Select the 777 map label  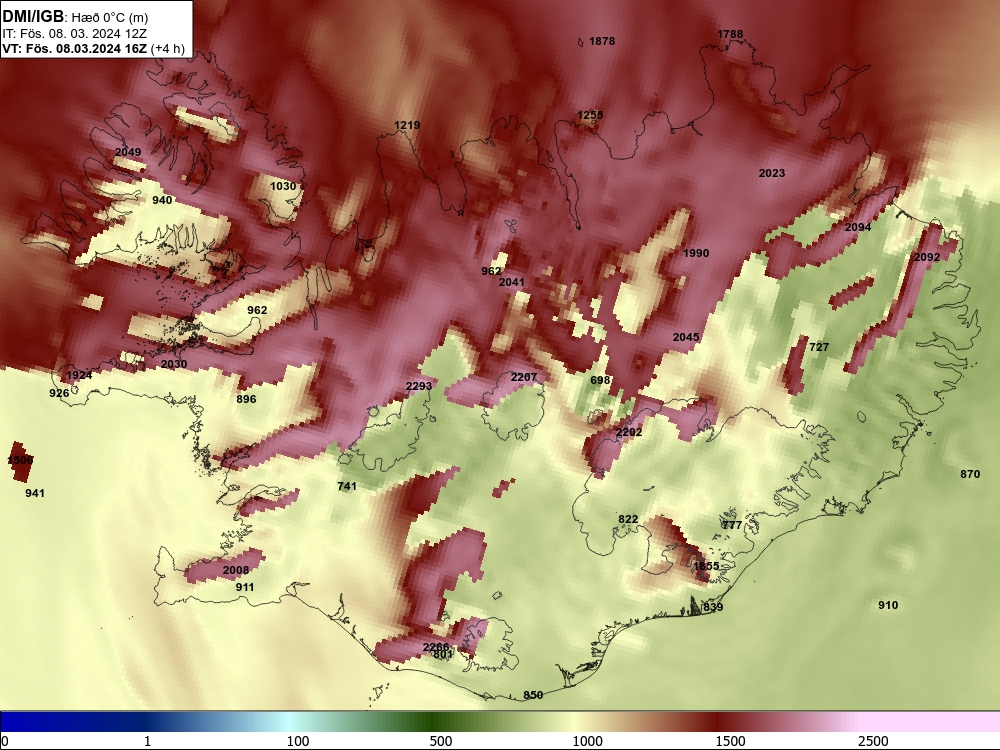click(x=732, y=525)
